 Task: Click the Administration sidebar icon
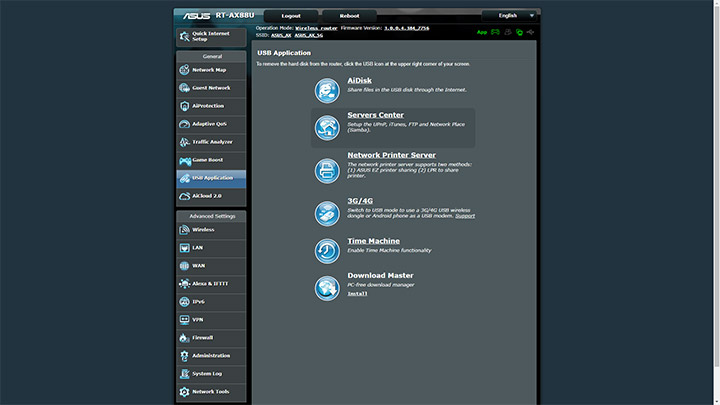[x=184, y=356]
